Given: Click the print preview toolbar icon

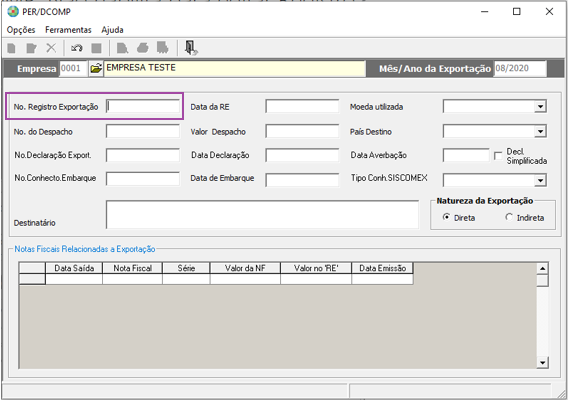Looking at the screenshot, I should click(122, 48).
